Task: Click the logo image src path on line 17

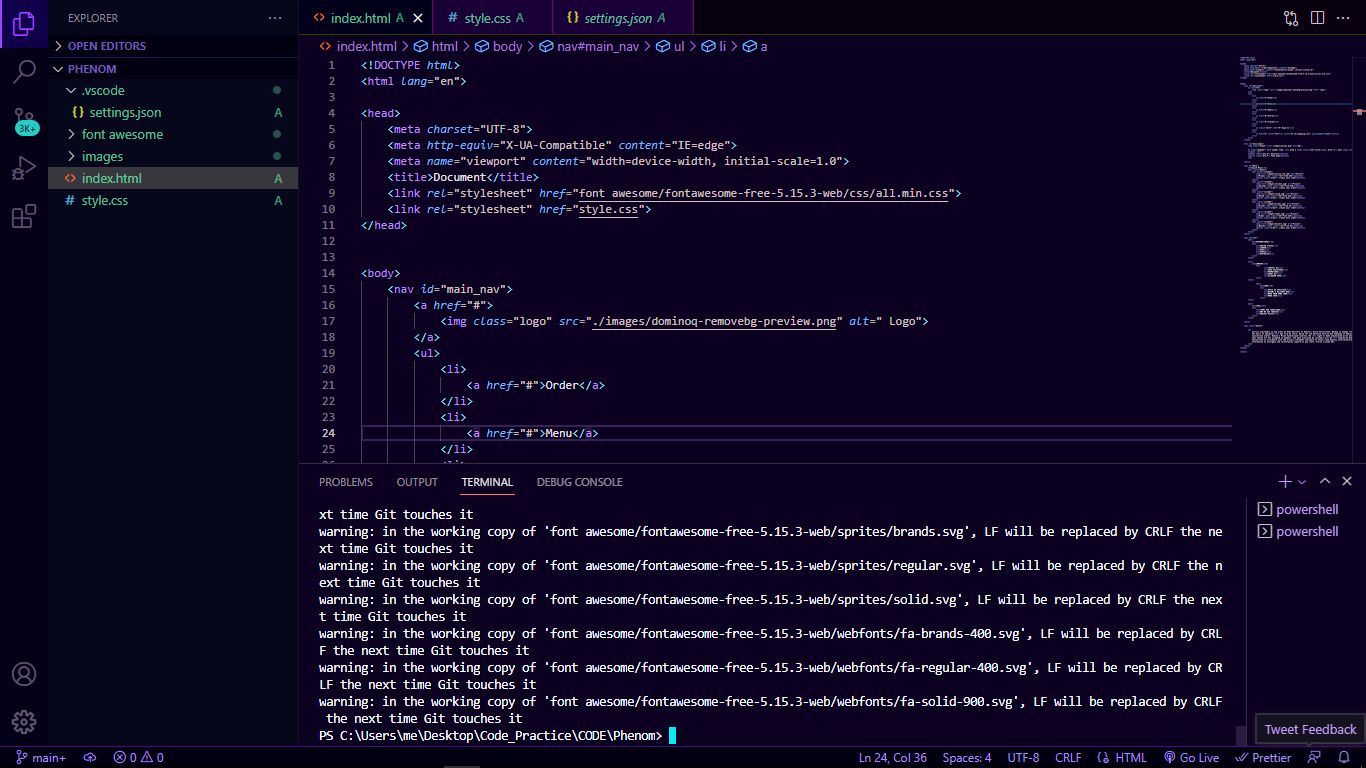Action: coord(714,321)
